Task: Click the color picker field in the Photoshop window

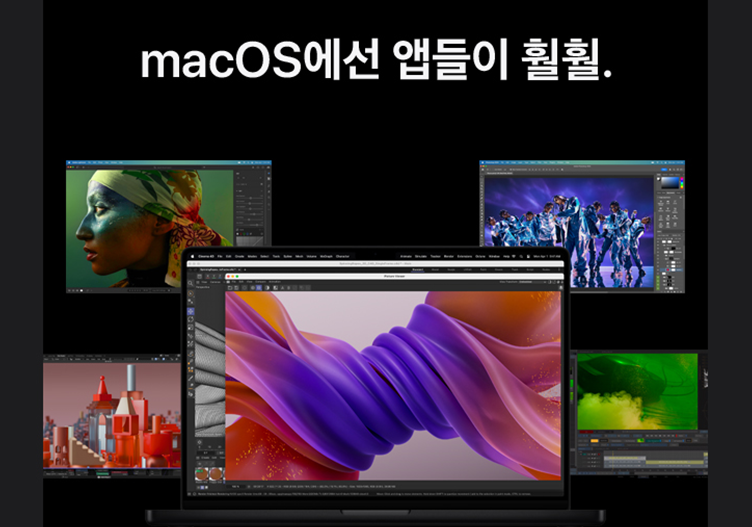Action: [x=670, y=183]
